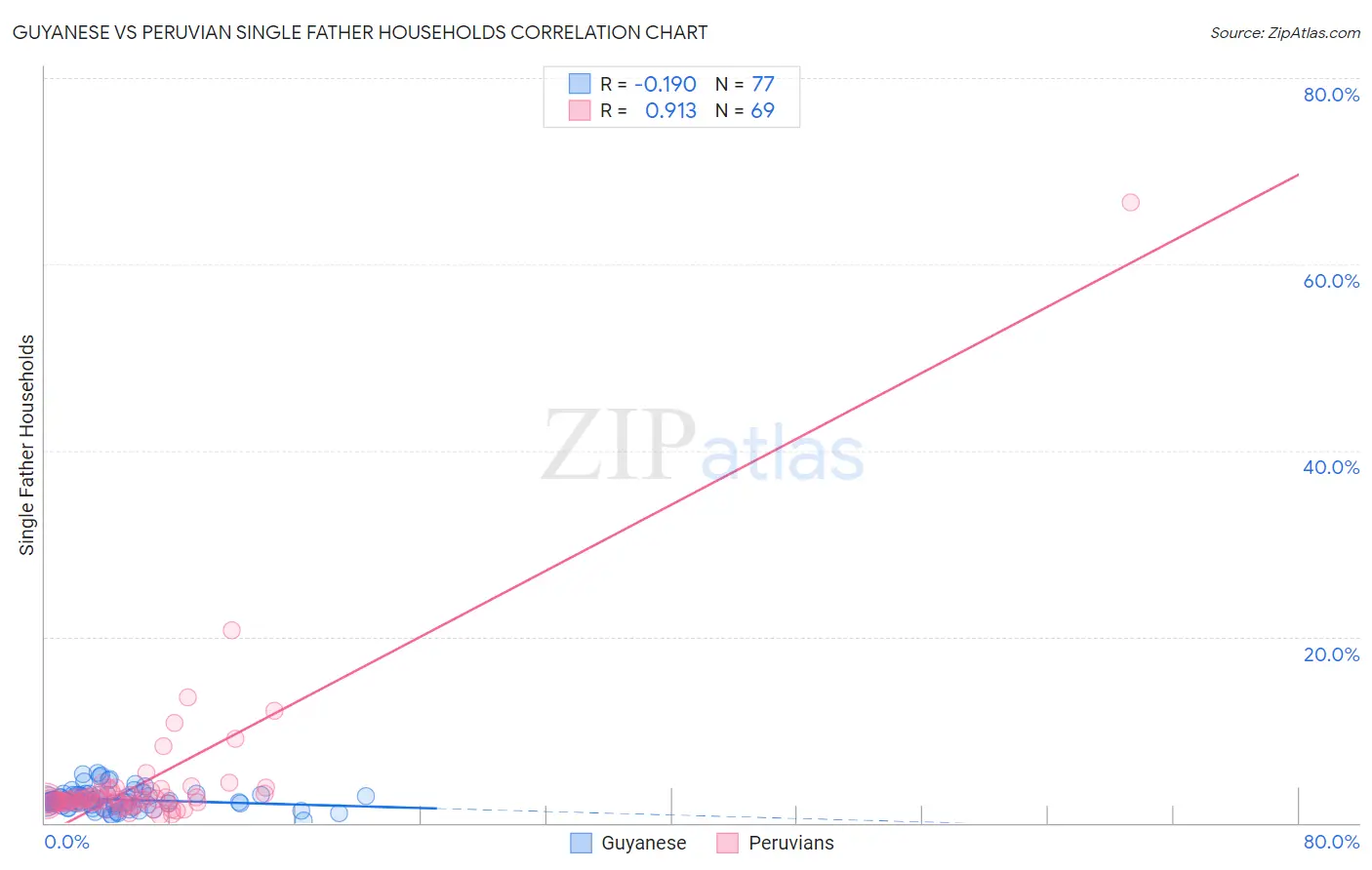Open the Source: ZipAtlas.com link
This screenshot has height=870, width=1372.
1285,32
